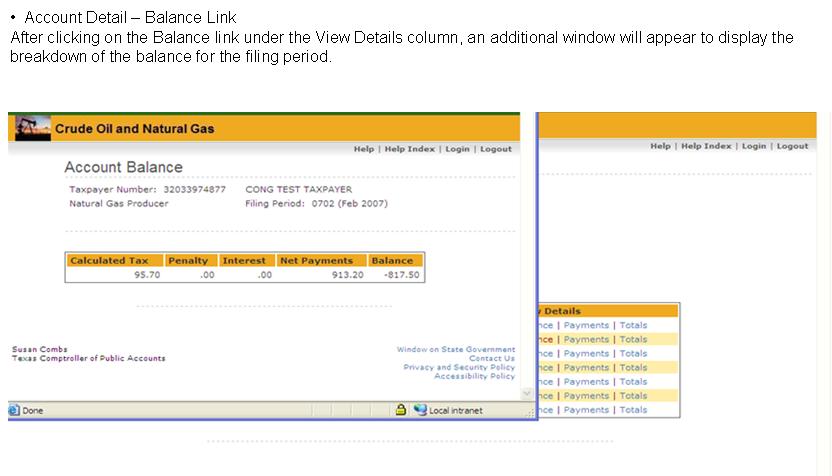Click Logout link in Account Balance popup
Viewport: 832px width, 476px height.
tap(495, 149)
